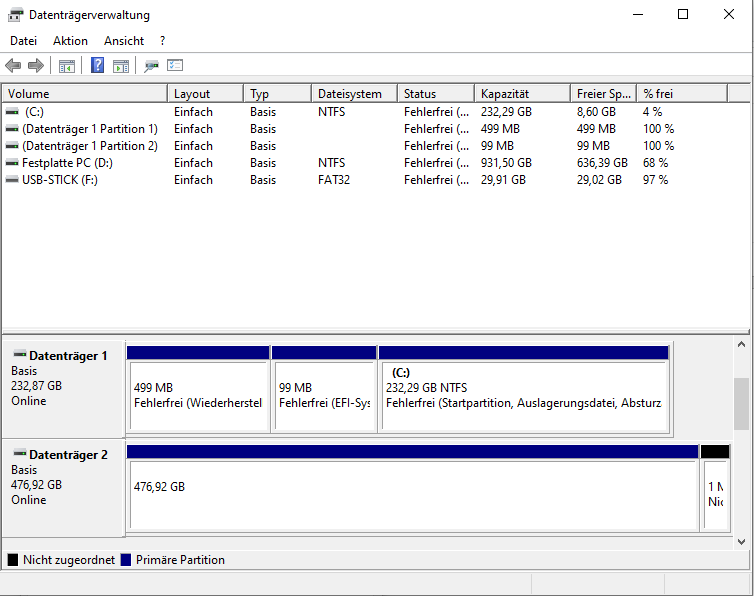754x596 pixels.
Task: Click the disk icon beside Datenträger 1 label
Action: click(20, 355)
